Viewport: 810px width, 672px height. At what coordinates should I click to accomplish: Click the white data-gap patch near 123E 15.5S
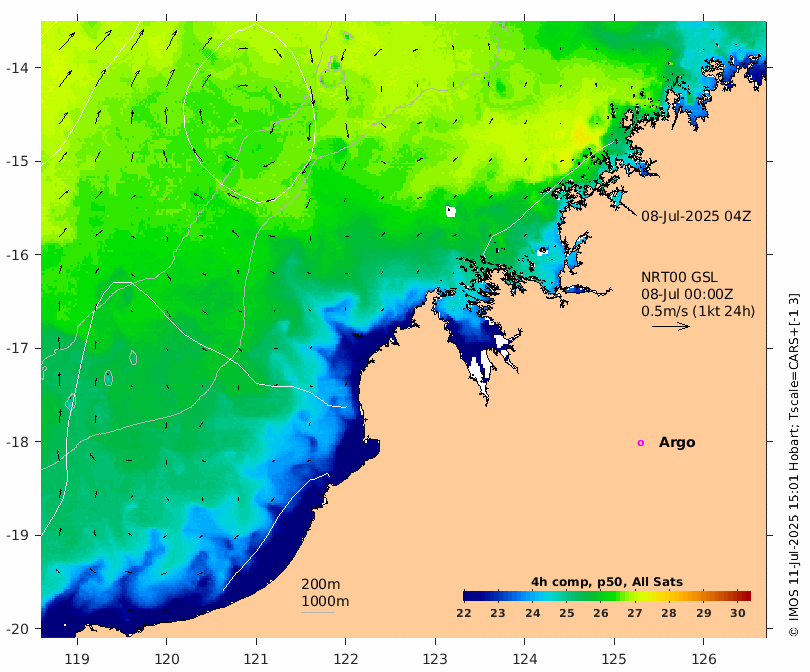(451, 211)
